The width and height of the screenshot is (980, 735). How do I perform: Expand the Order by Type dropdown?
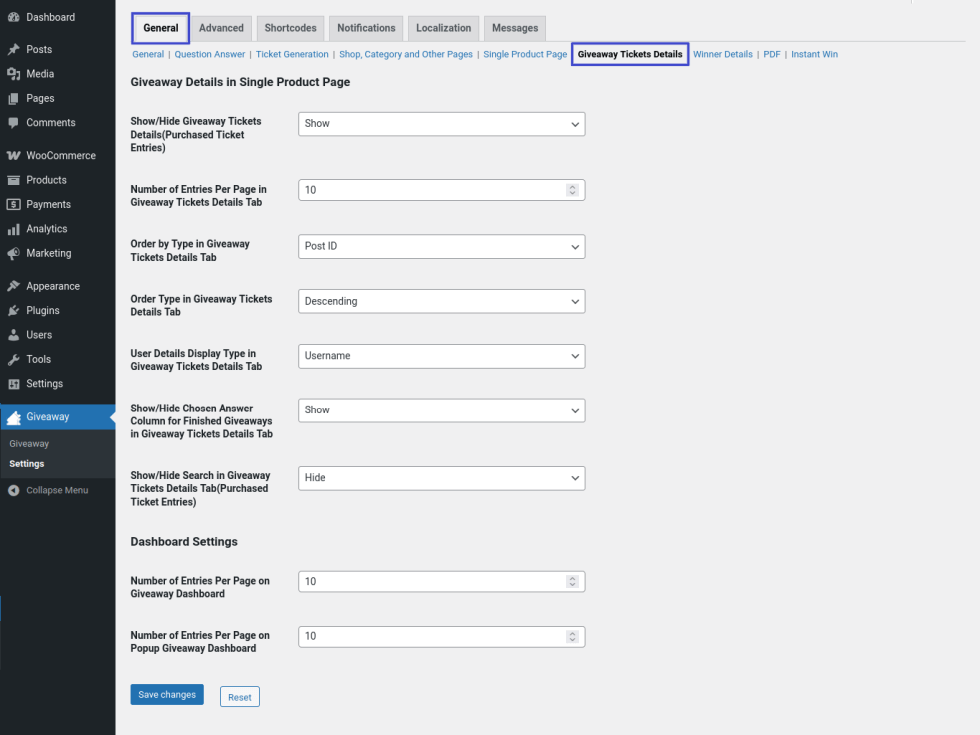441,246
